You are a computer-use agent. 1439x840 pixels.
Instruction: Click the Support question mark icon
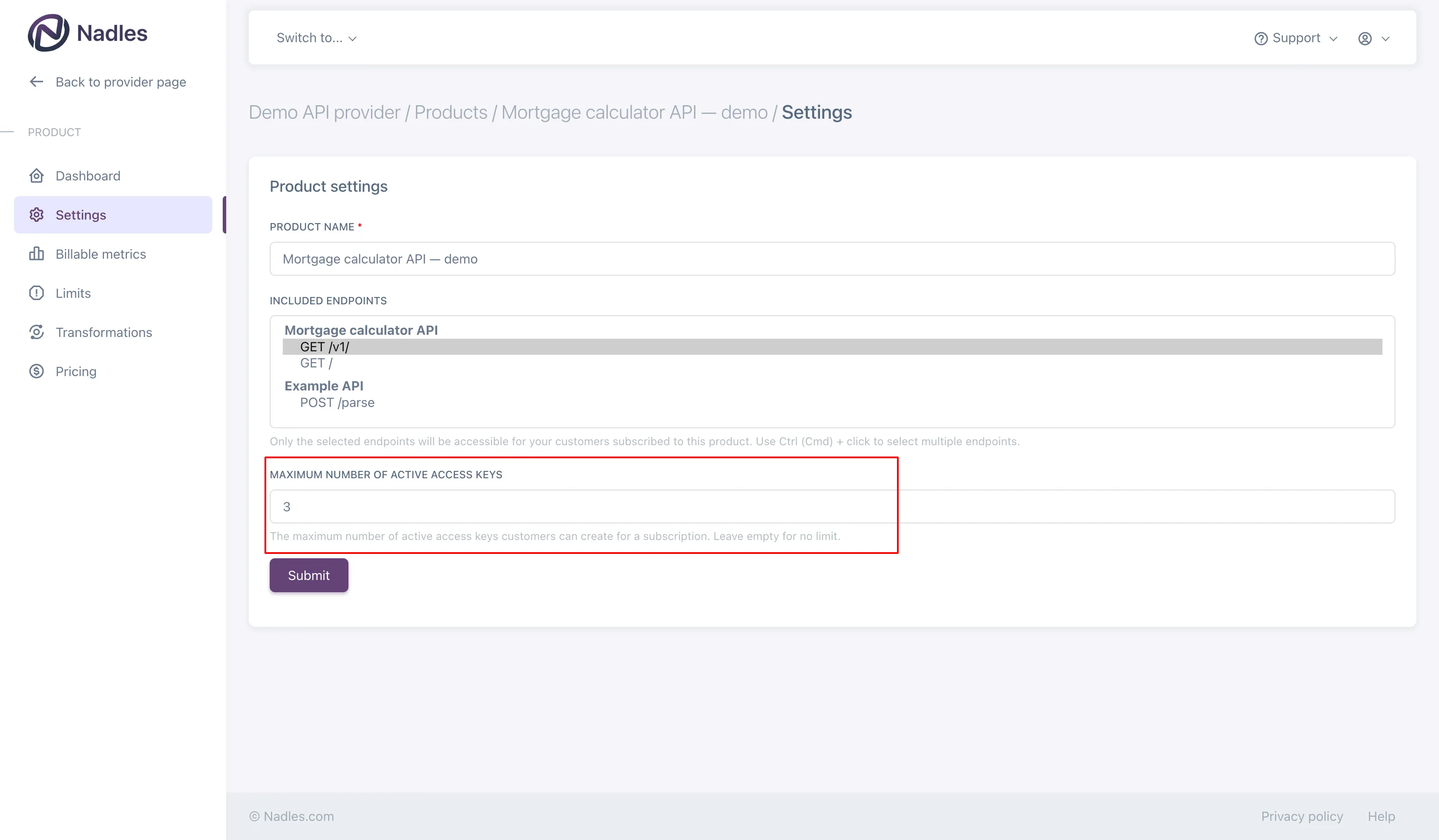[x=1261, y=38]
